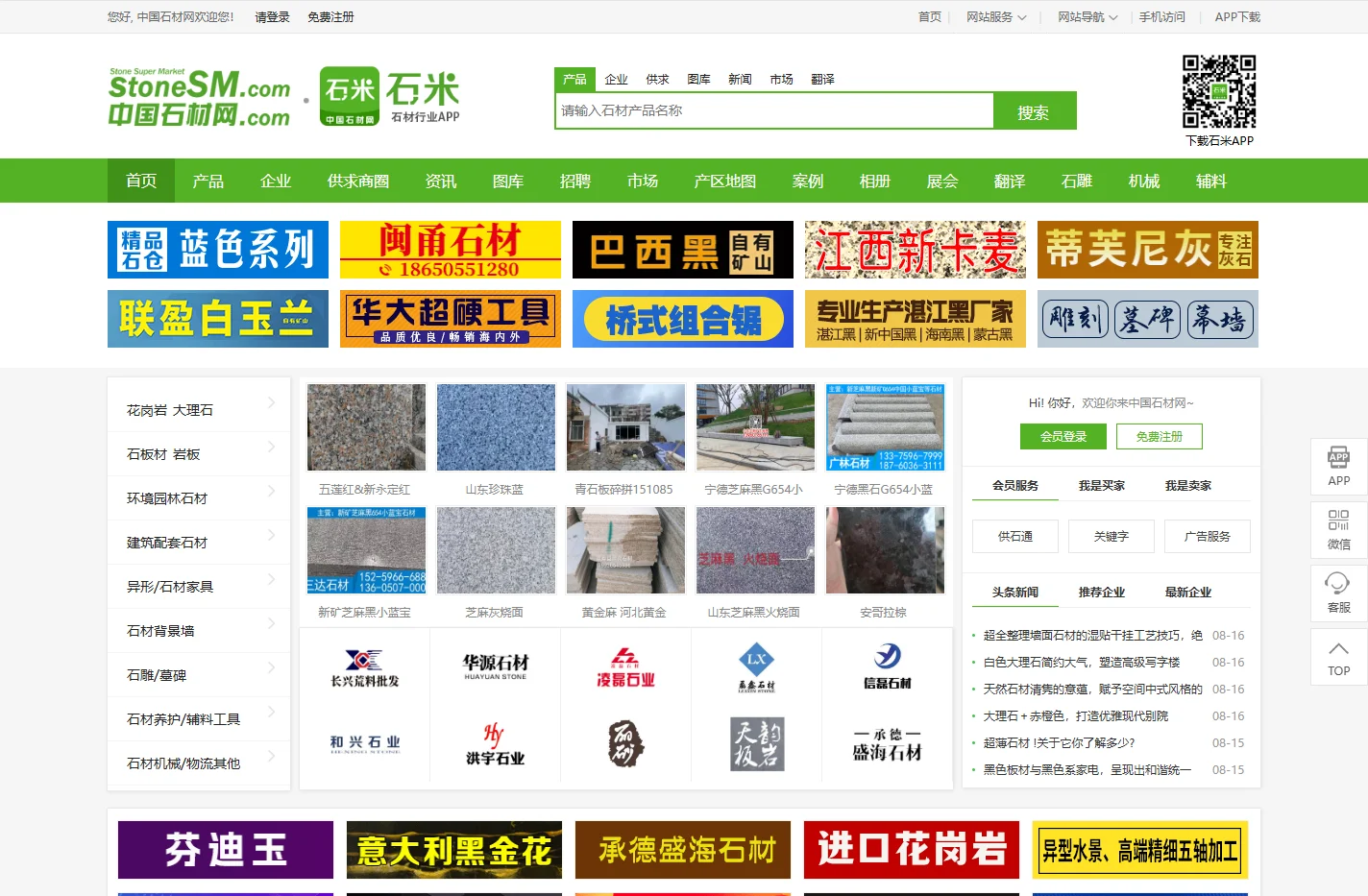Image resolution: width=1368 pixels, height=896 pixels.
Task: Click the stone product name search field
Action: tap(774, 111)
